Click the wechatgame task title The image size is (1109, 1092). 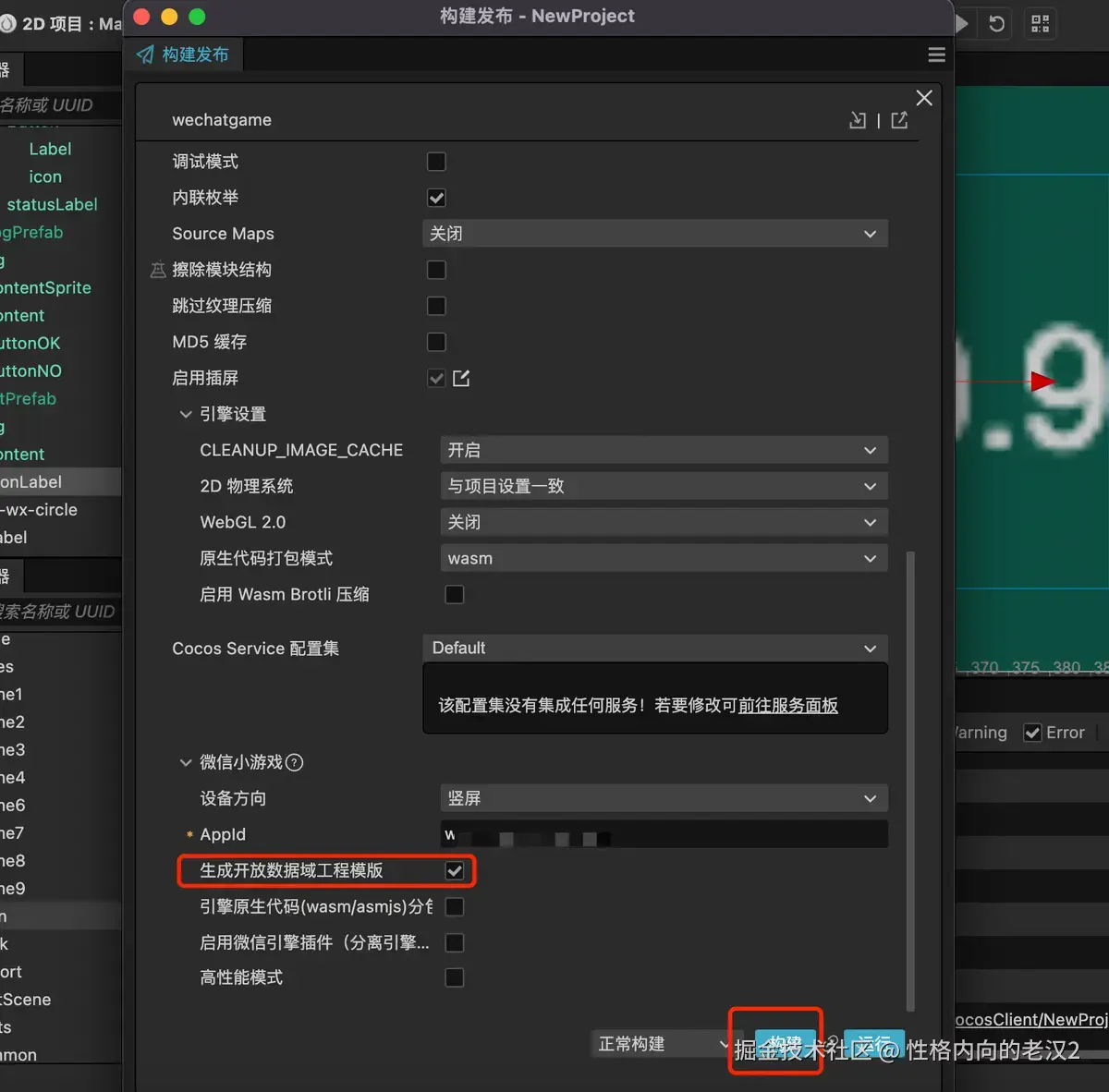[x=222, y=120]
